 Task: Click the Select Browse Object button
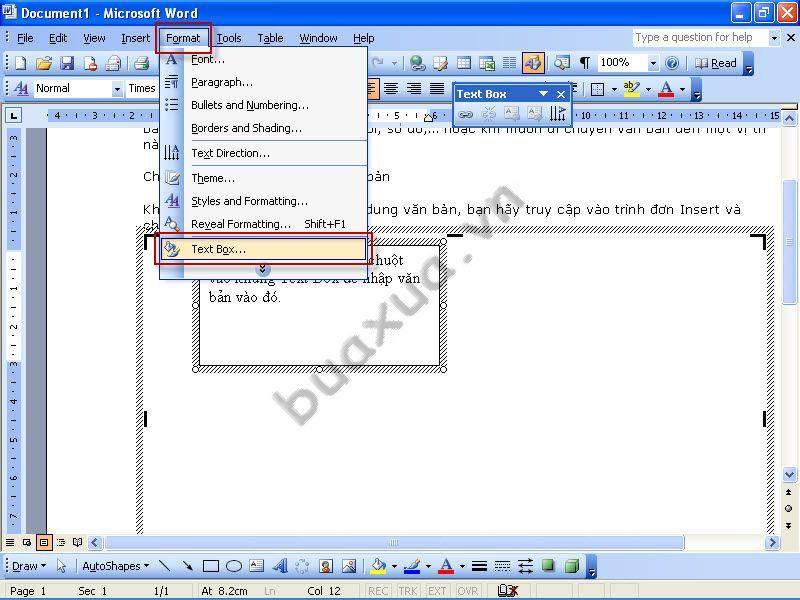click(789, 509)
